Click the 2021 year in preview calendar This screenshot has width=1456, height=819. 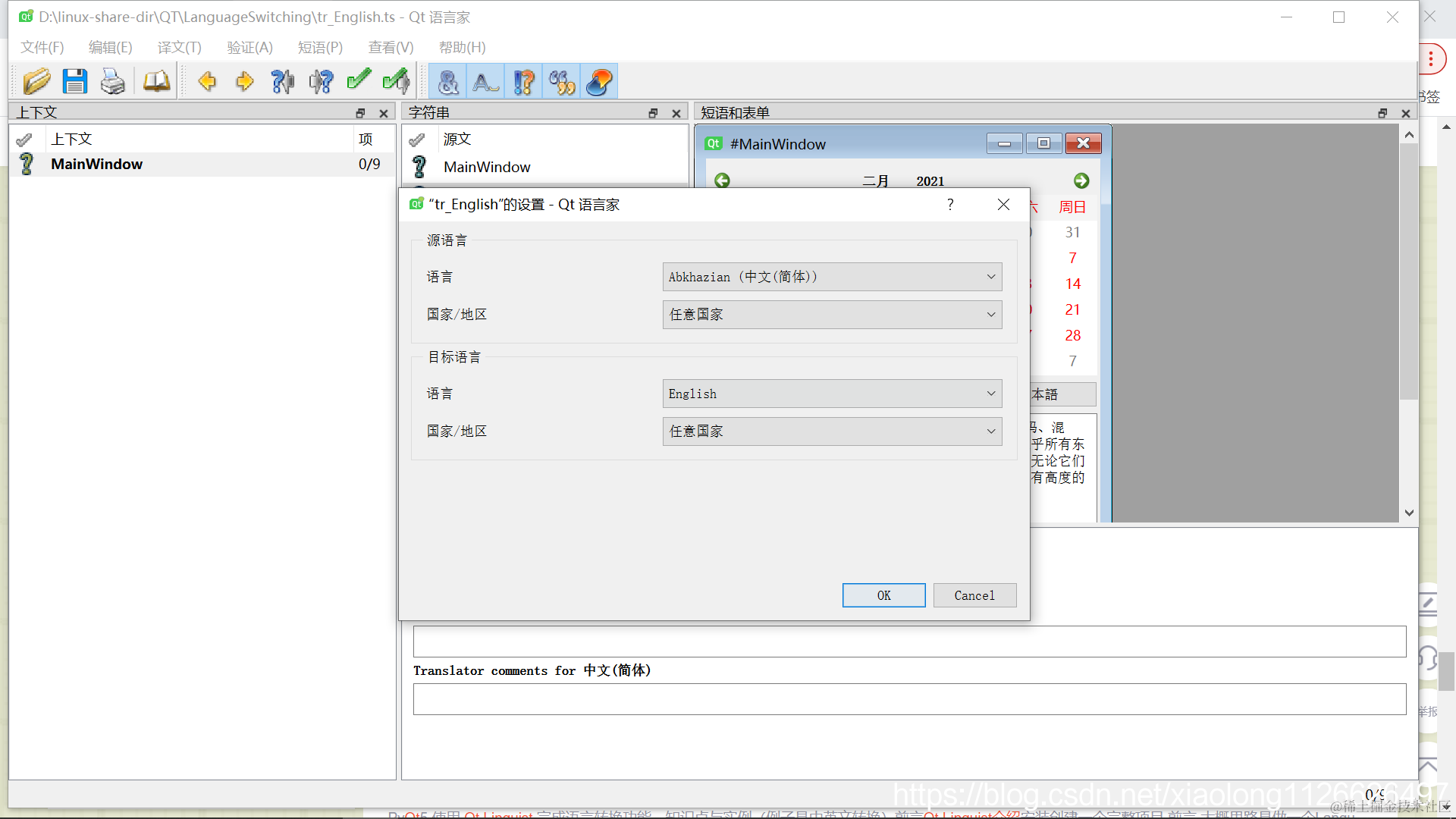pos(930,181)
